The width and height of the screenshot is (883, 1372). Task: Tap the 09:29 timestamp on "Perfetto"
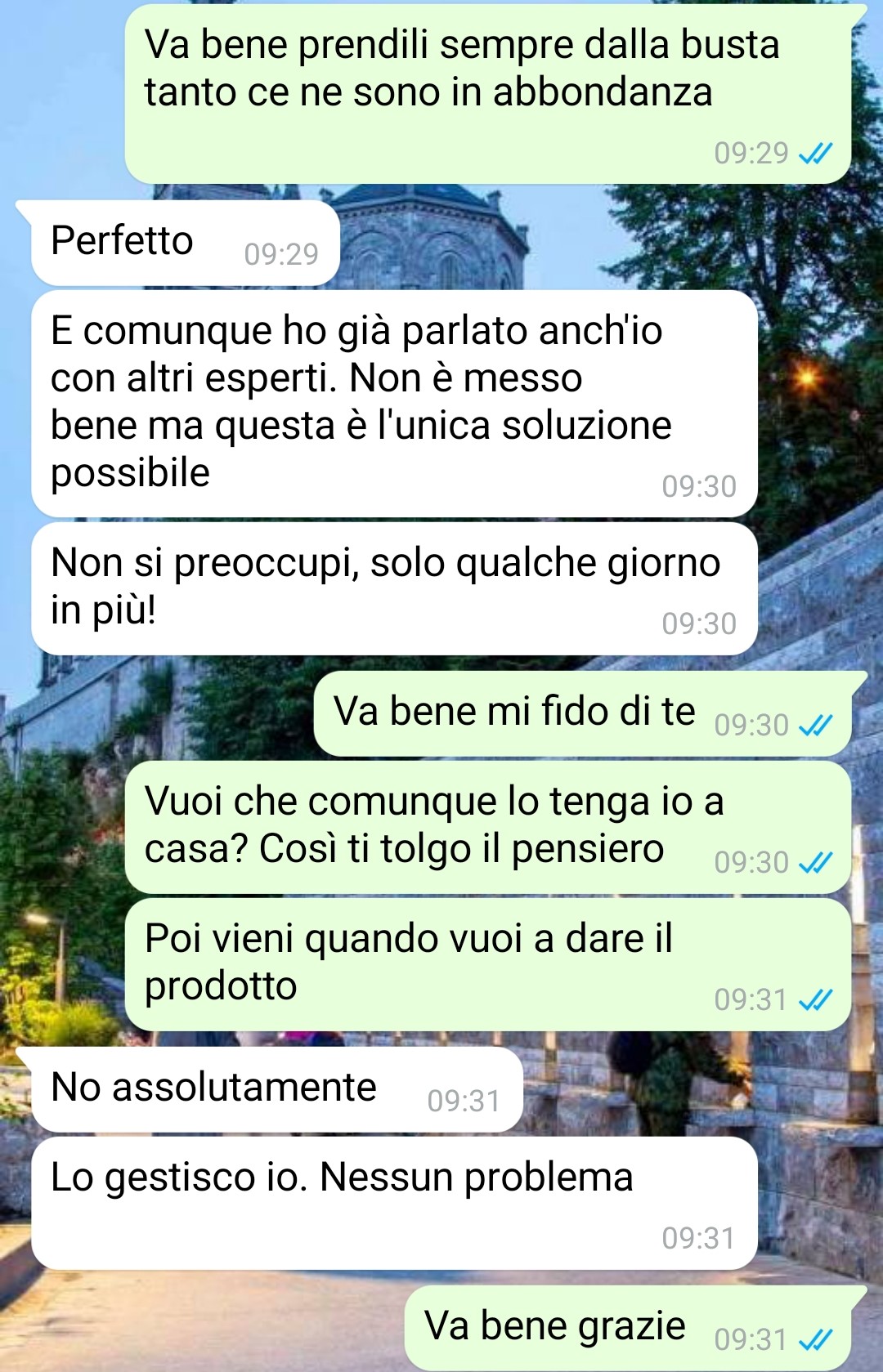[x=281, y=255]
